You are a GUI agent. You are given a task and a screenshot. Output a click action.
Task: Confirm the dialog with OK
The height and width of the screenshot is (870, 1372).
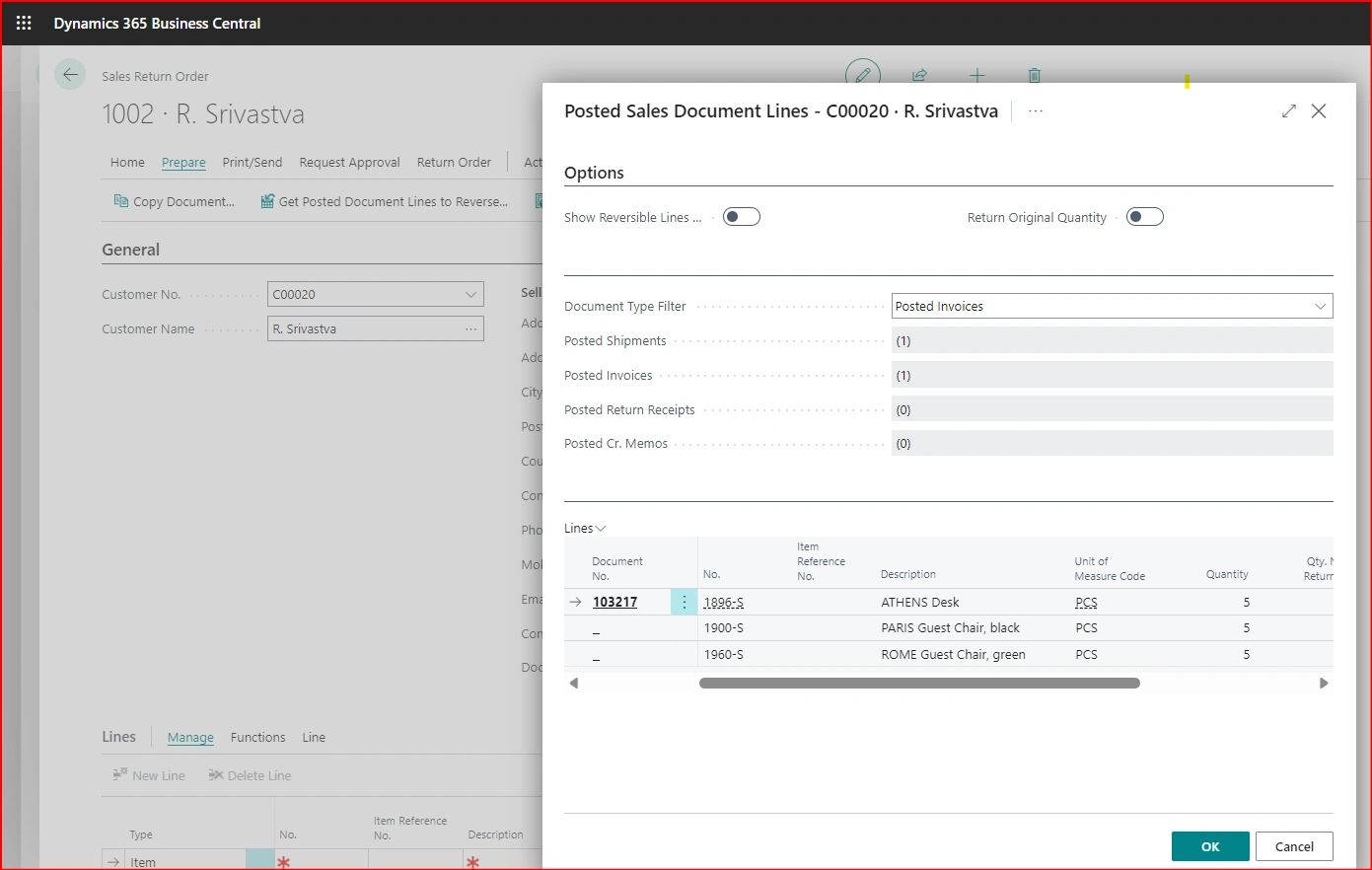tap(1209, 846)
